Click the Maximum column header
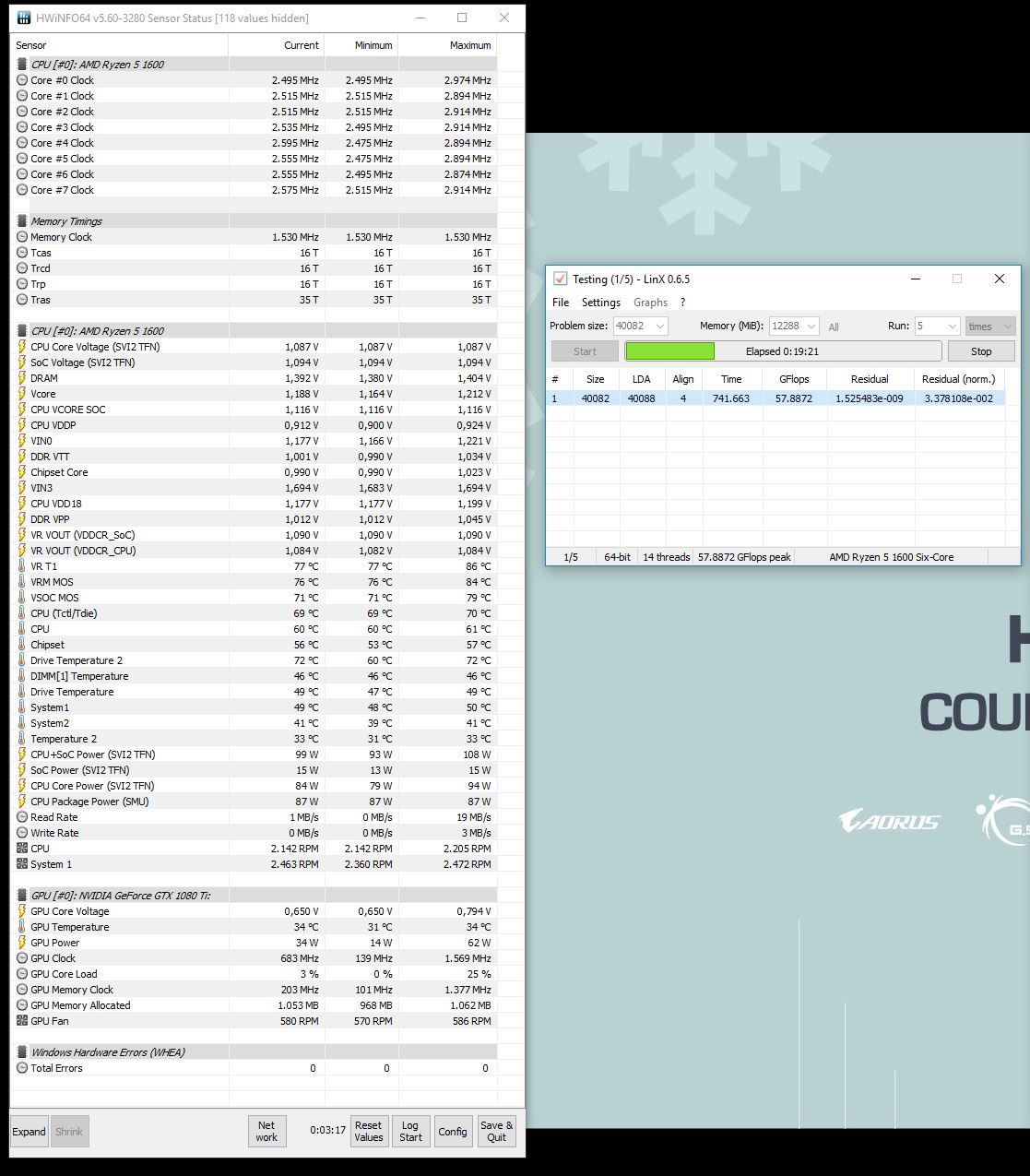The image size is (1030, 1176). click(447, 45)
